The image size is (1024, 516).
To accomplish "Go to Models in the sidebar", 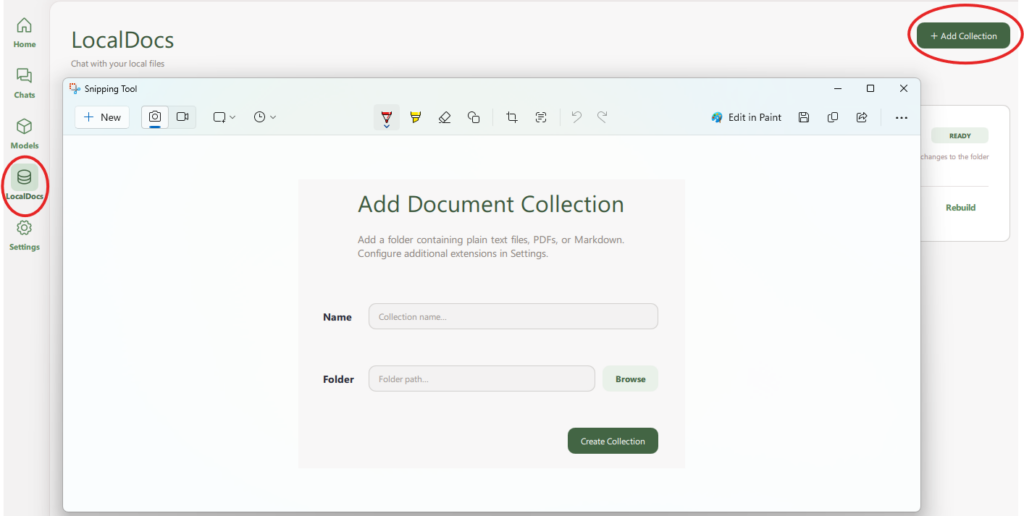I will (x=24, y=133).
